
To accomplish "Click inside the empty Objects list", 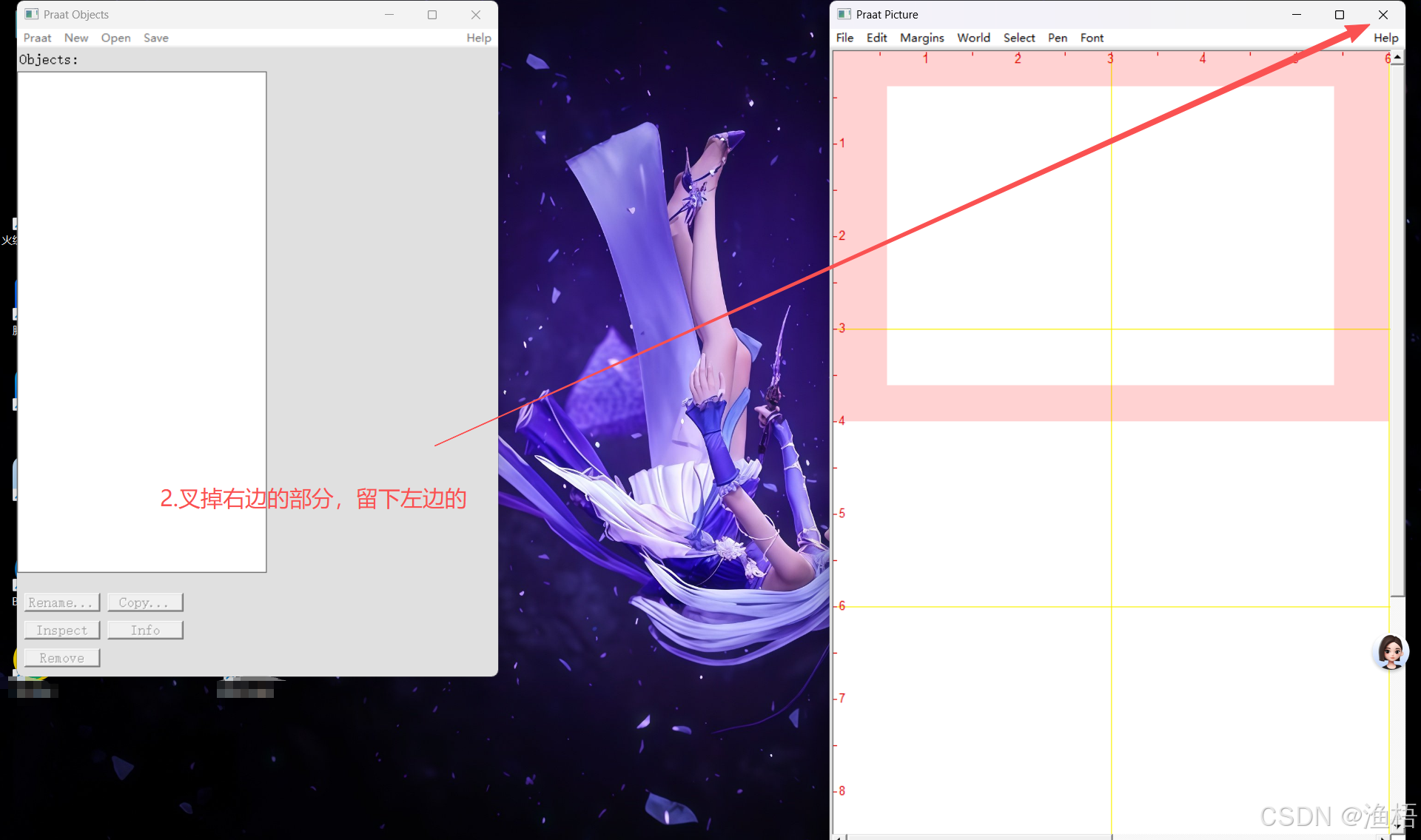I will 141,322.
